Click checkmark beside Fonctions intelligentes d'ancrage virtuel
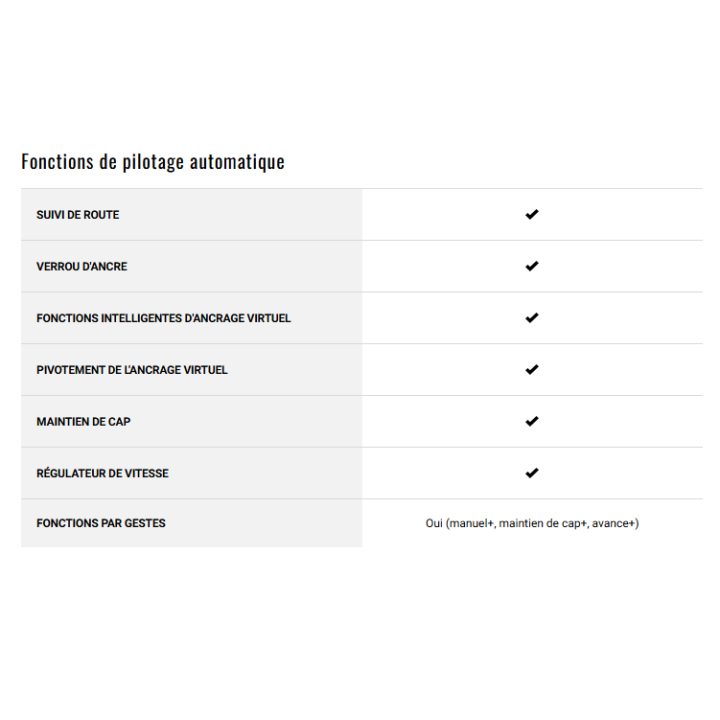The height and width of the screenshot is (720, 720). pyautogui.click(x=532, y=318)
